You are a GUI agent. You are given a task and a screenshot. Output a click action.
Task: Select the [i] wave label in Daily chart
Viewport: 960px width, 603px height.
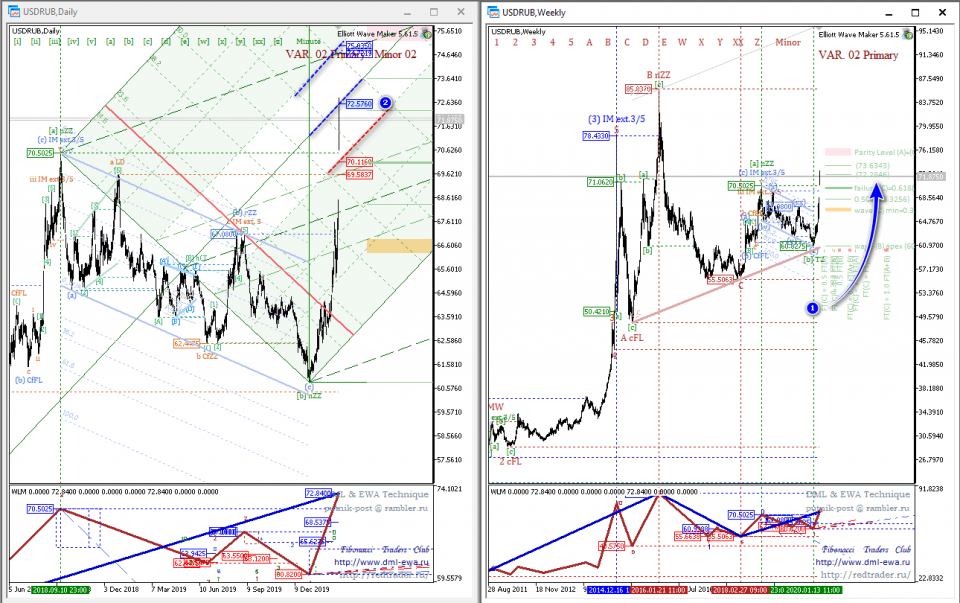[x=17, y=42]
